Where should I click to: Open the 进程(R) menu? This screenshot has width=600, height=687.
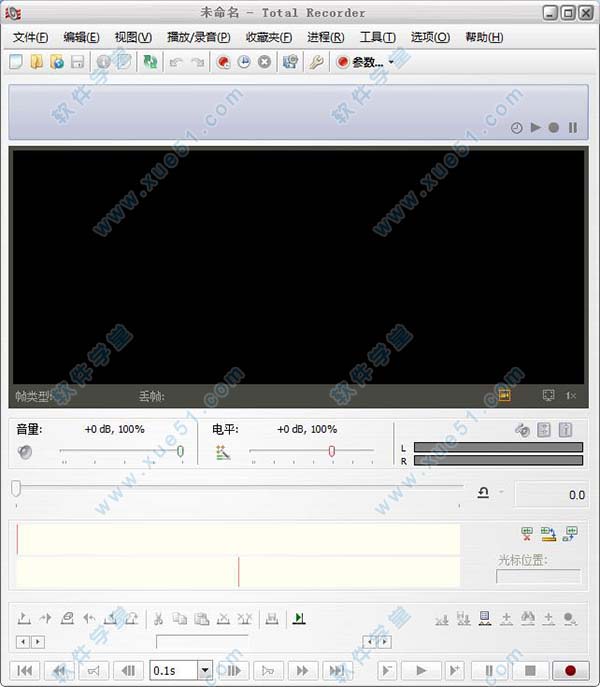point(326,37)
